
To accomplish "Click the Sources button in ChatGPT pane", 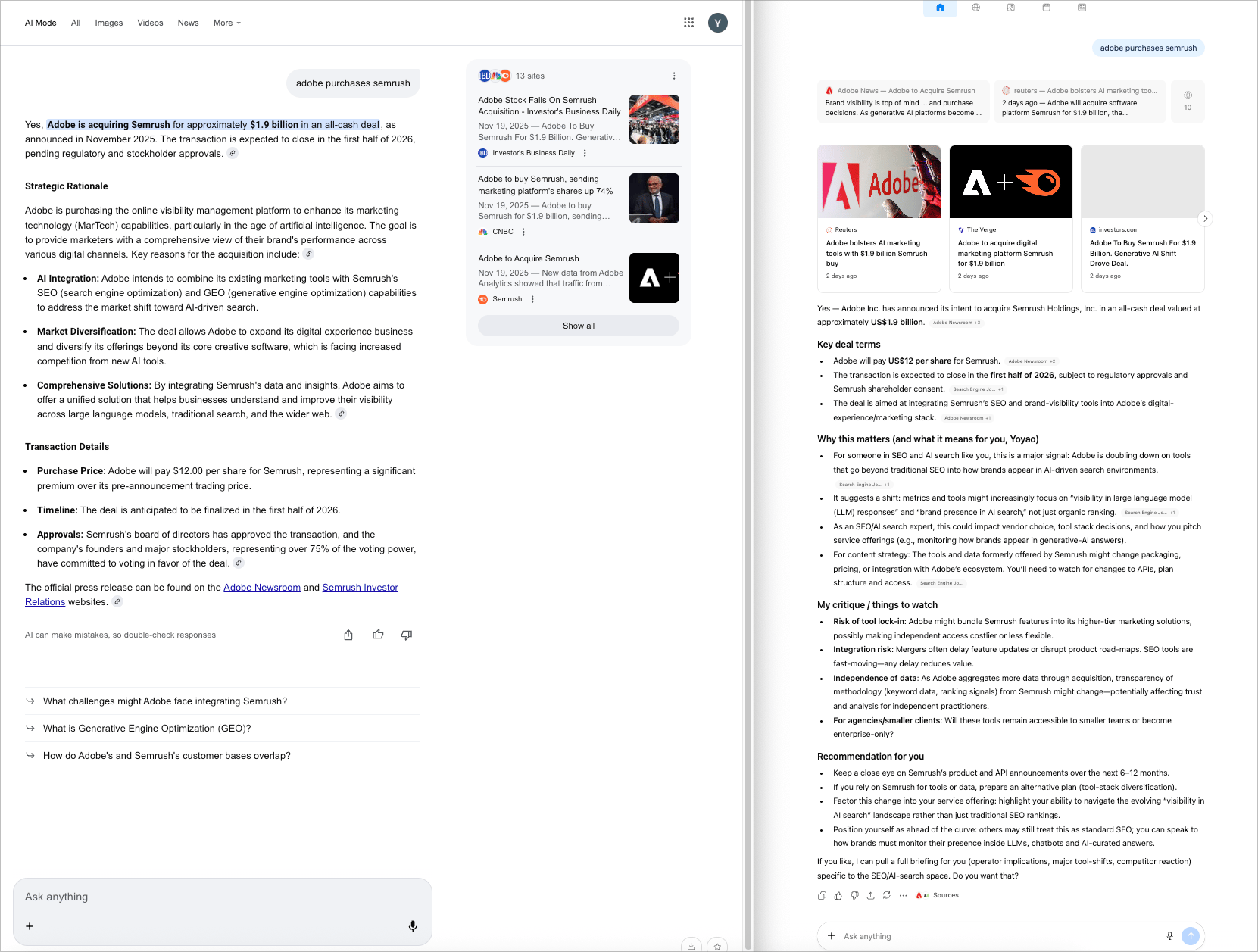I will pyautogui.click(x=938, y=895).
